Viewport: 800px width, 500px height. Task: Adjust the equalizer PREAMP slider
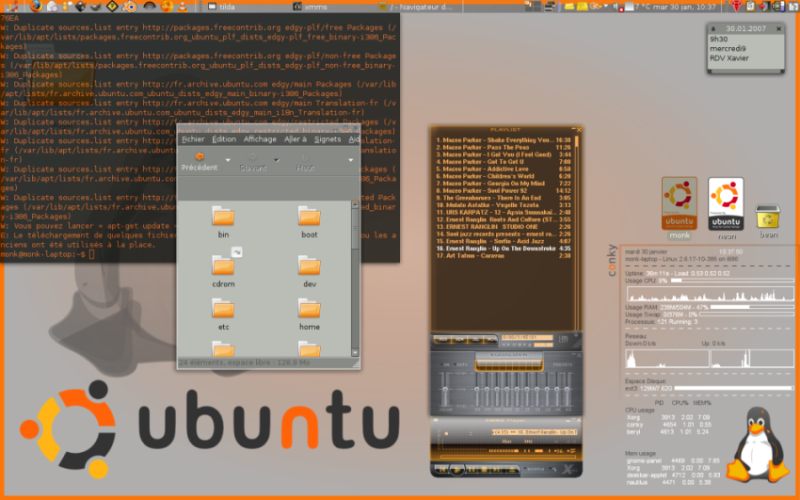click(x=445, y=389)
